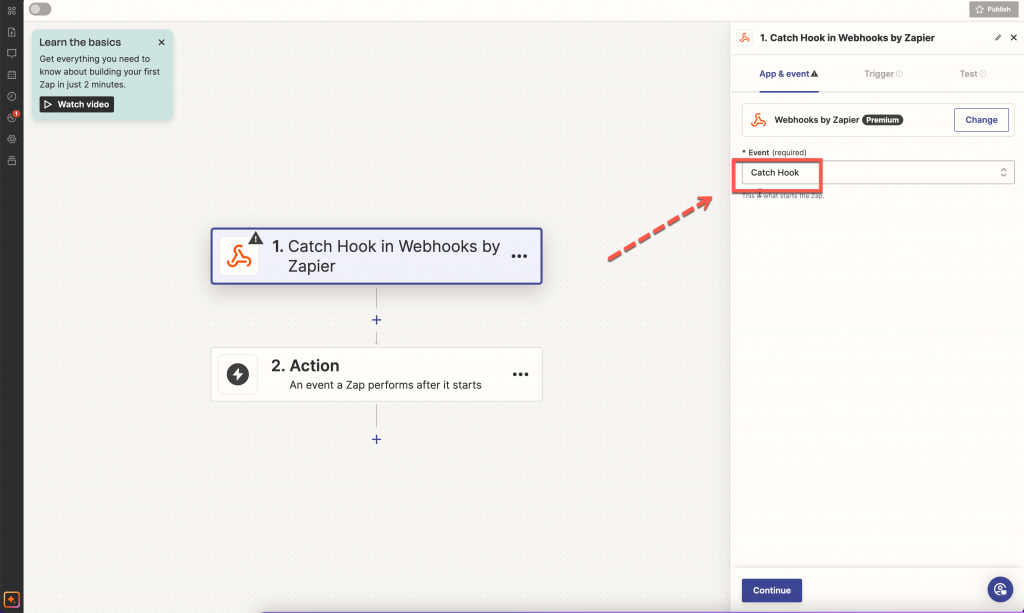
Task: Open the sidebar icon with notification badge
Action: click(12, 118)
